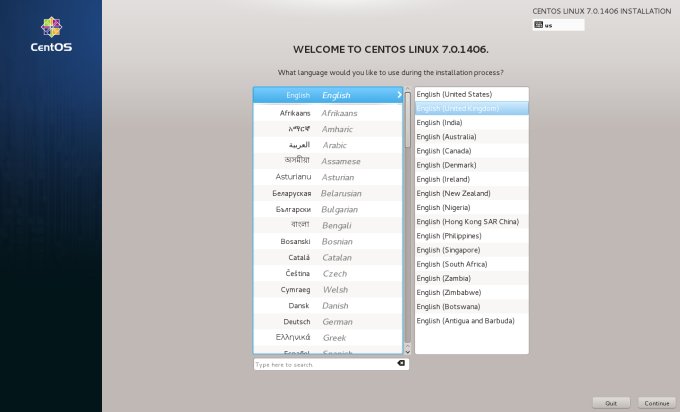Click the CentOS logo in the sidebar
The image size is (680, 412).
click(51, 34)
